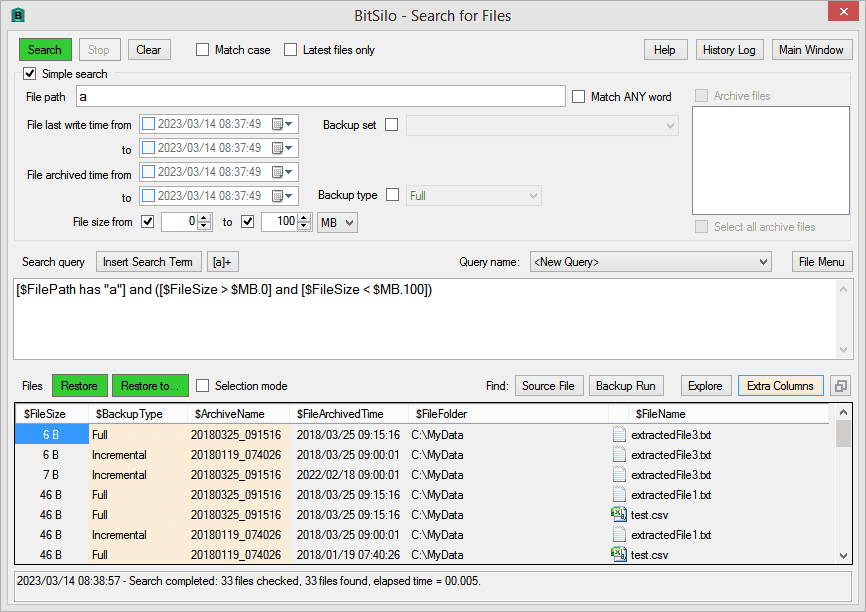
Task: Click file icon of extractedFile1.txt Incremental row
Action: 619,534
